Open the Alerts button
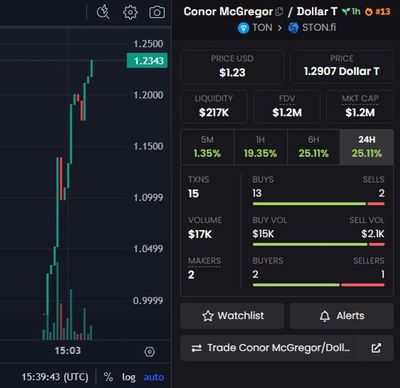This screenshot has width=400, height=388. 342,316
